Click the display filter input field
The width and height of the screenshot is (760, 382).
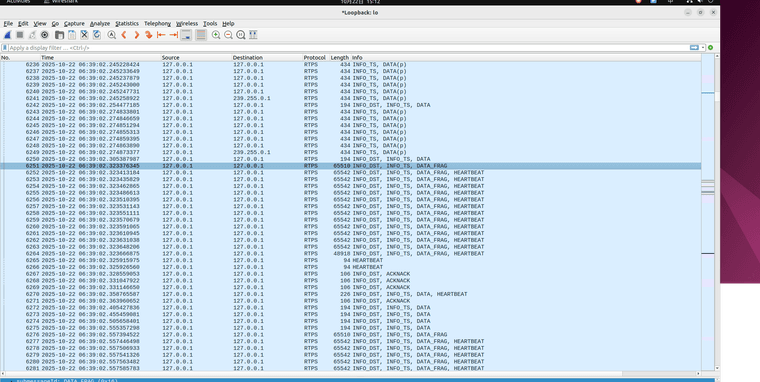point(349,48)
